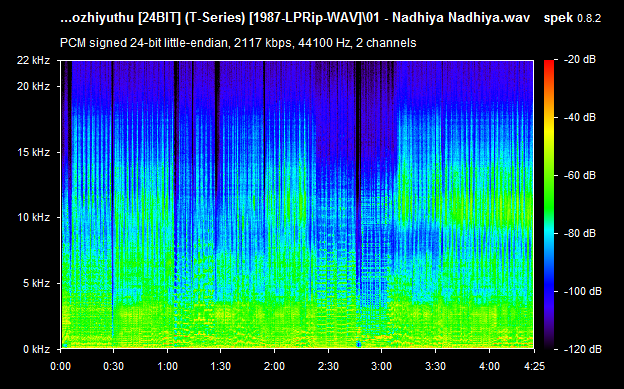
Task: Click the 15 kHz frequency label
Action: (x=33, y=152)
